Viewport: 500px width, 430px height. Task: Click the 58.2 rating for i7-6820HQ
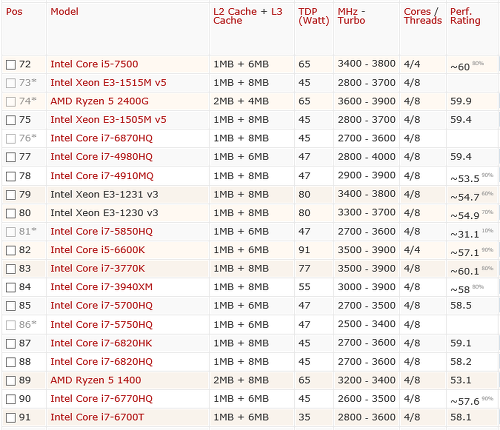[461, 362]
